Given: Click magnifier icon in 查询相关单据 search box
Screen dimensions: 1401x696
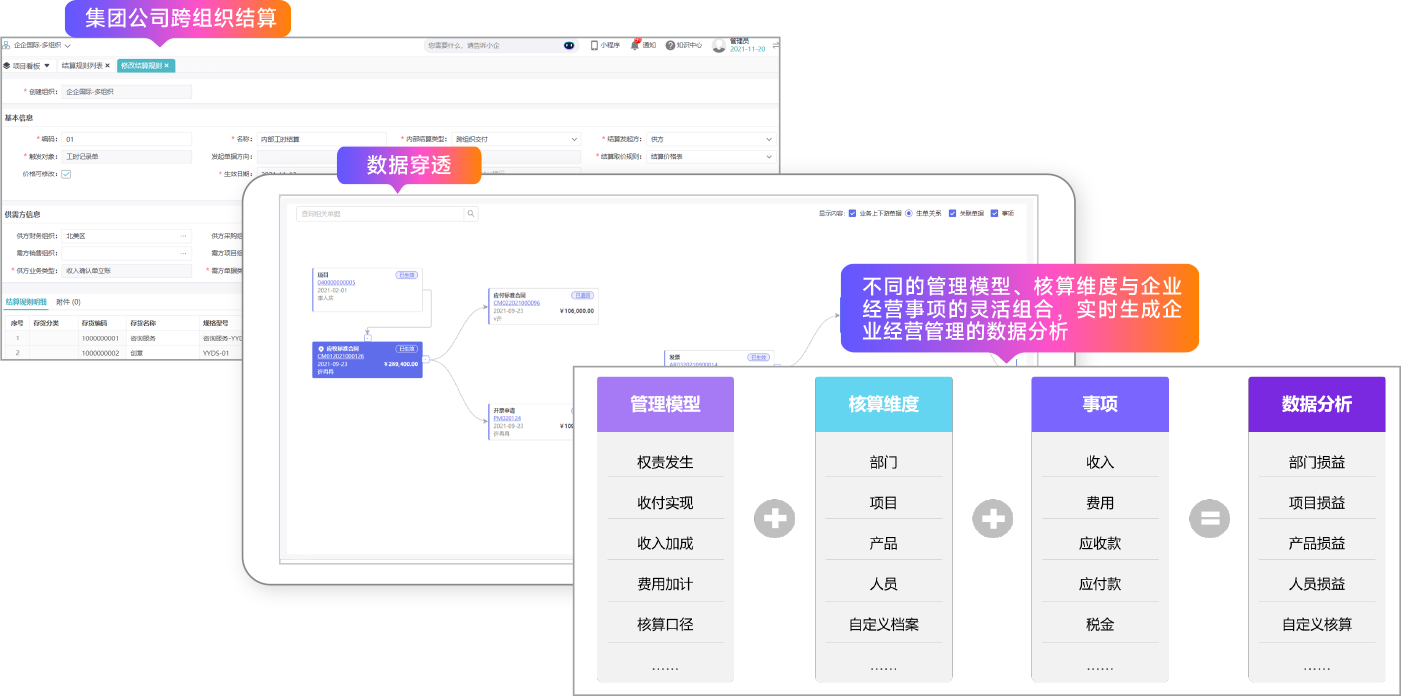Looking at the screenshot, I should [470, 214].
